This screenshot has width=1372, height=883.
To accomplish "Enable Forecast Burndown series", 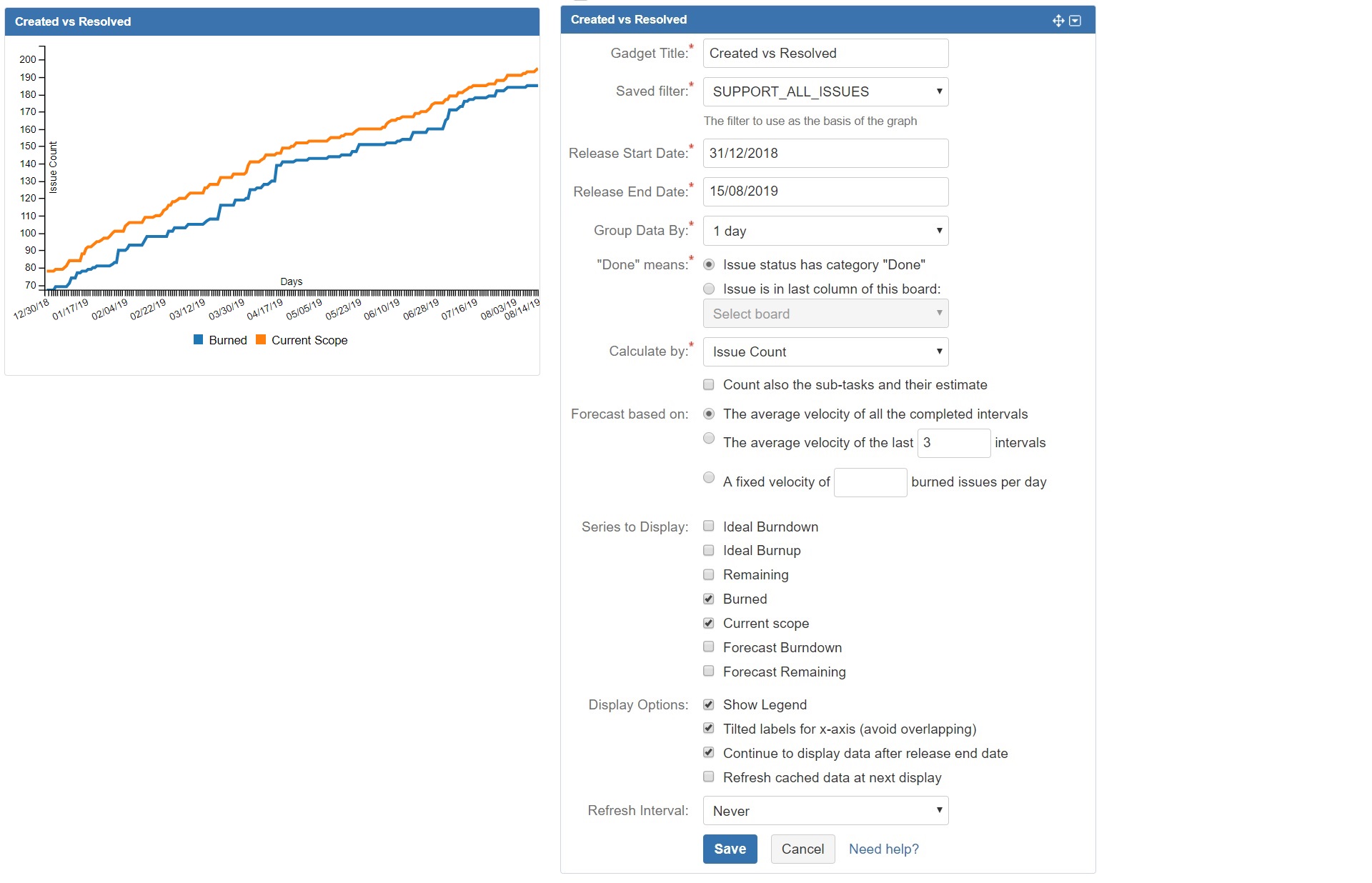I will [x=709, y=647].
